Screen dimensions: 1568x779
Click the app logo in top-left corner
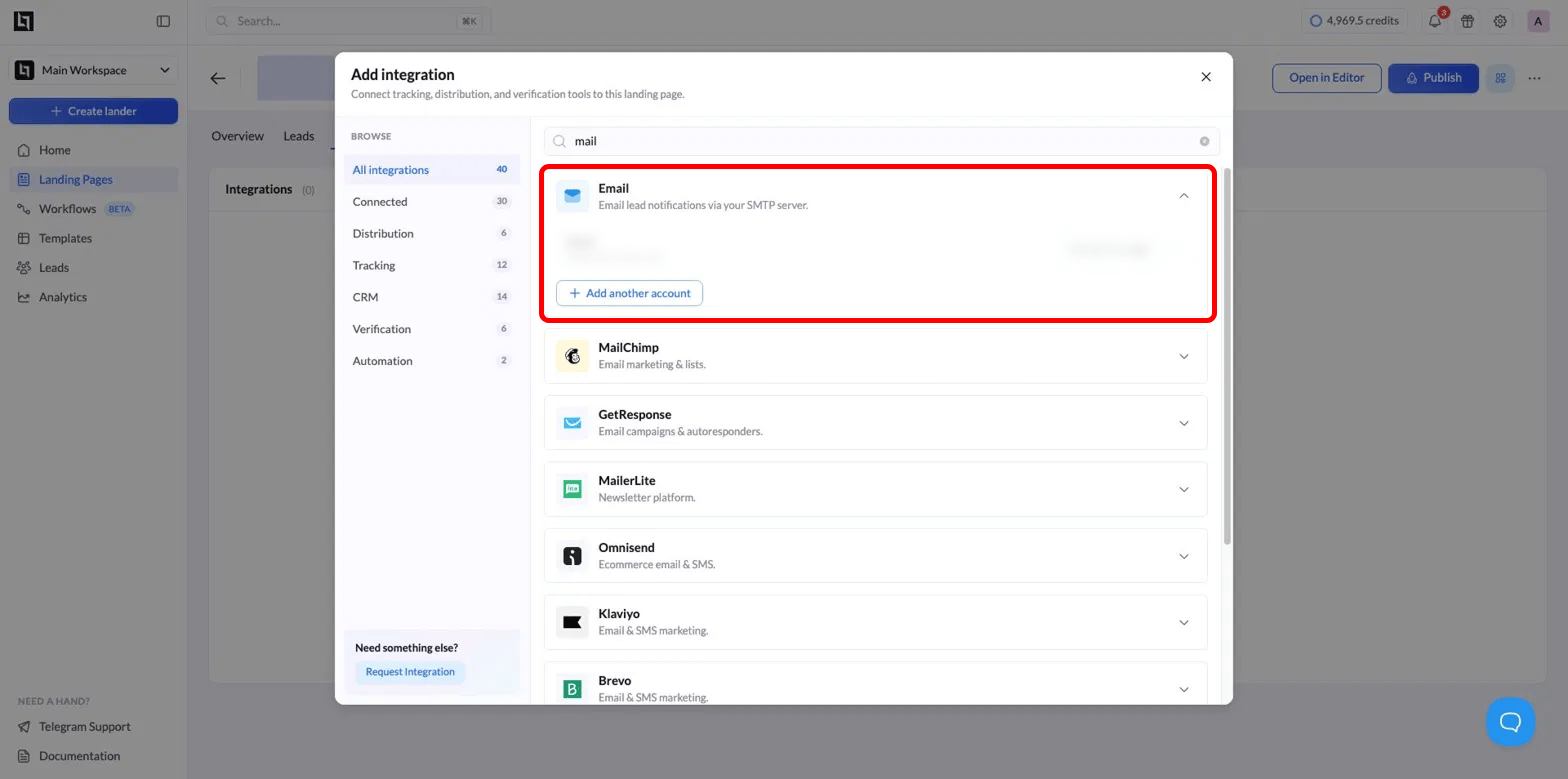click(23, 21)
